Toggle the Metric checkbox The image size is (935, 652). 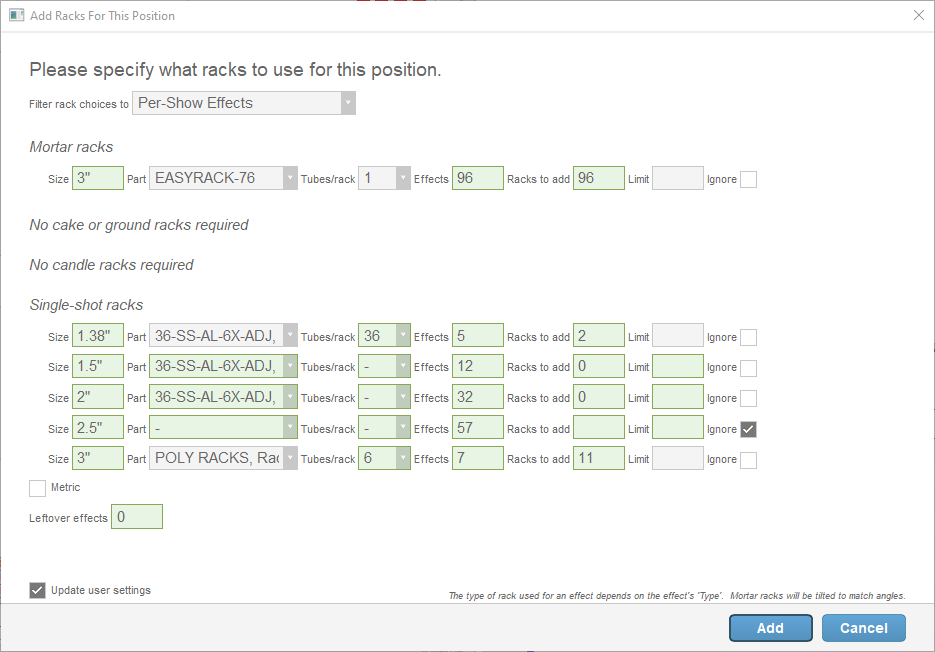pyautogui.click(x=38, y=488)
